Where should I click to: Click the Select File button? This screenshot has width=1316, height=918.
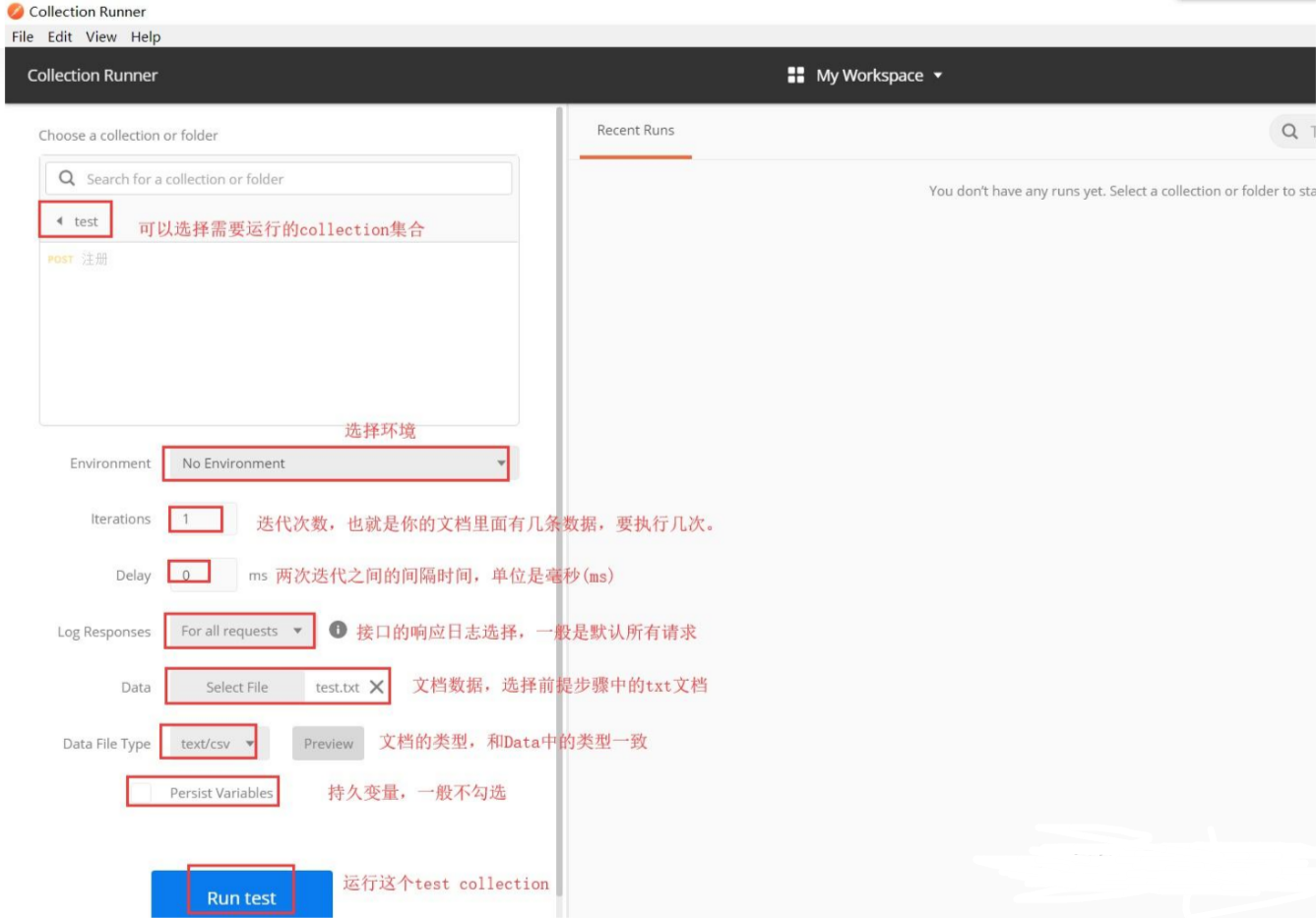point(237,687)
